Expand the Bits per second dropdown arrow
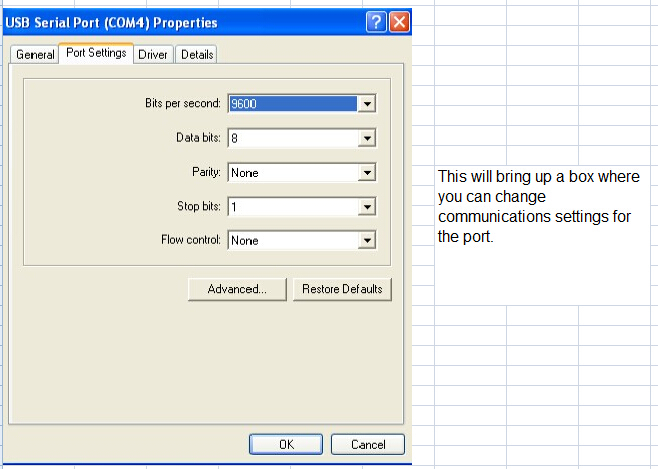658x469 pixels. 367,104
